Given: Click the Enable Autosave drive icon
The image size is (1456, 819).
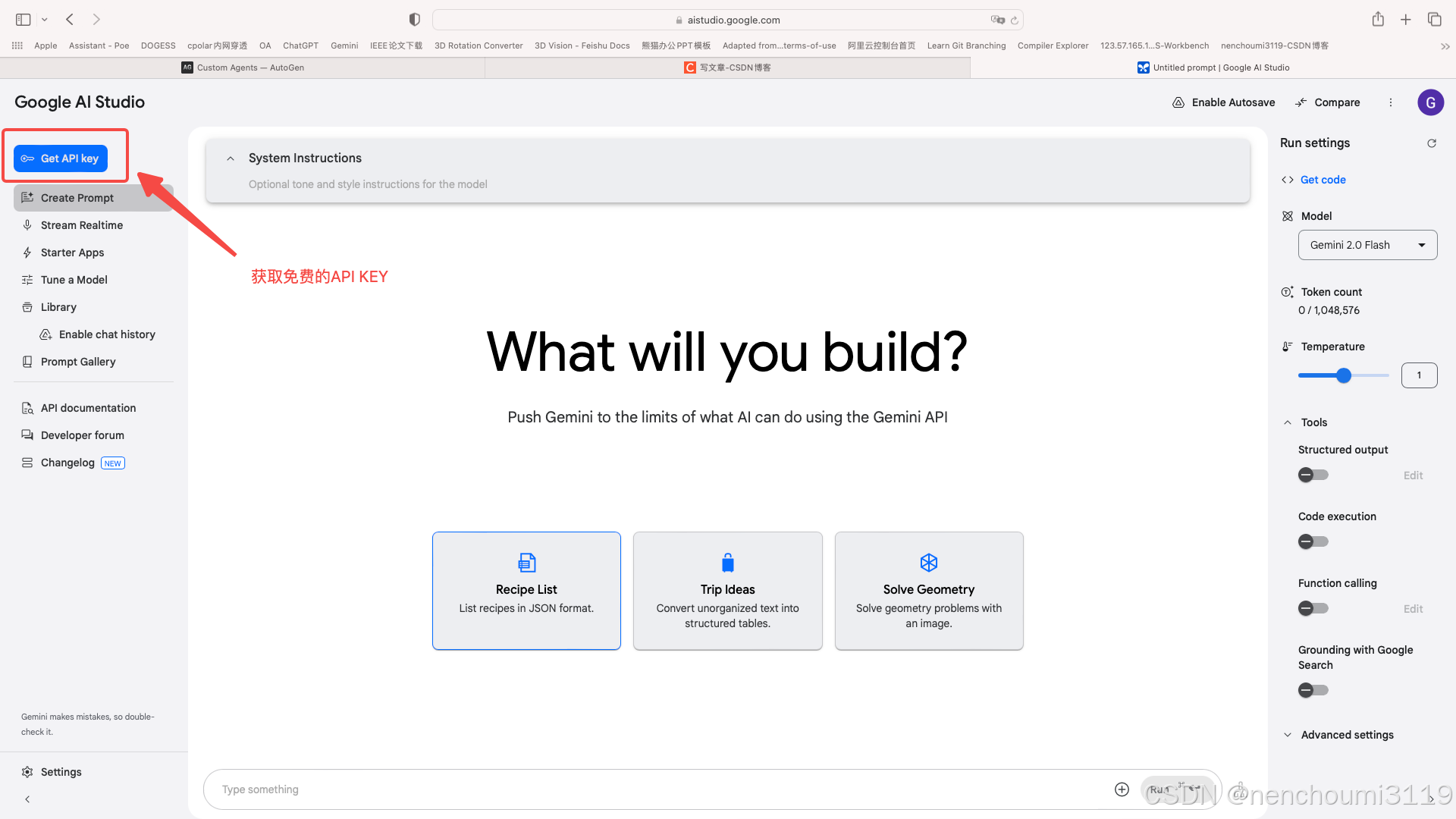Looking at the screenshot, I should pyautogui.click(x=1178, y=102).
